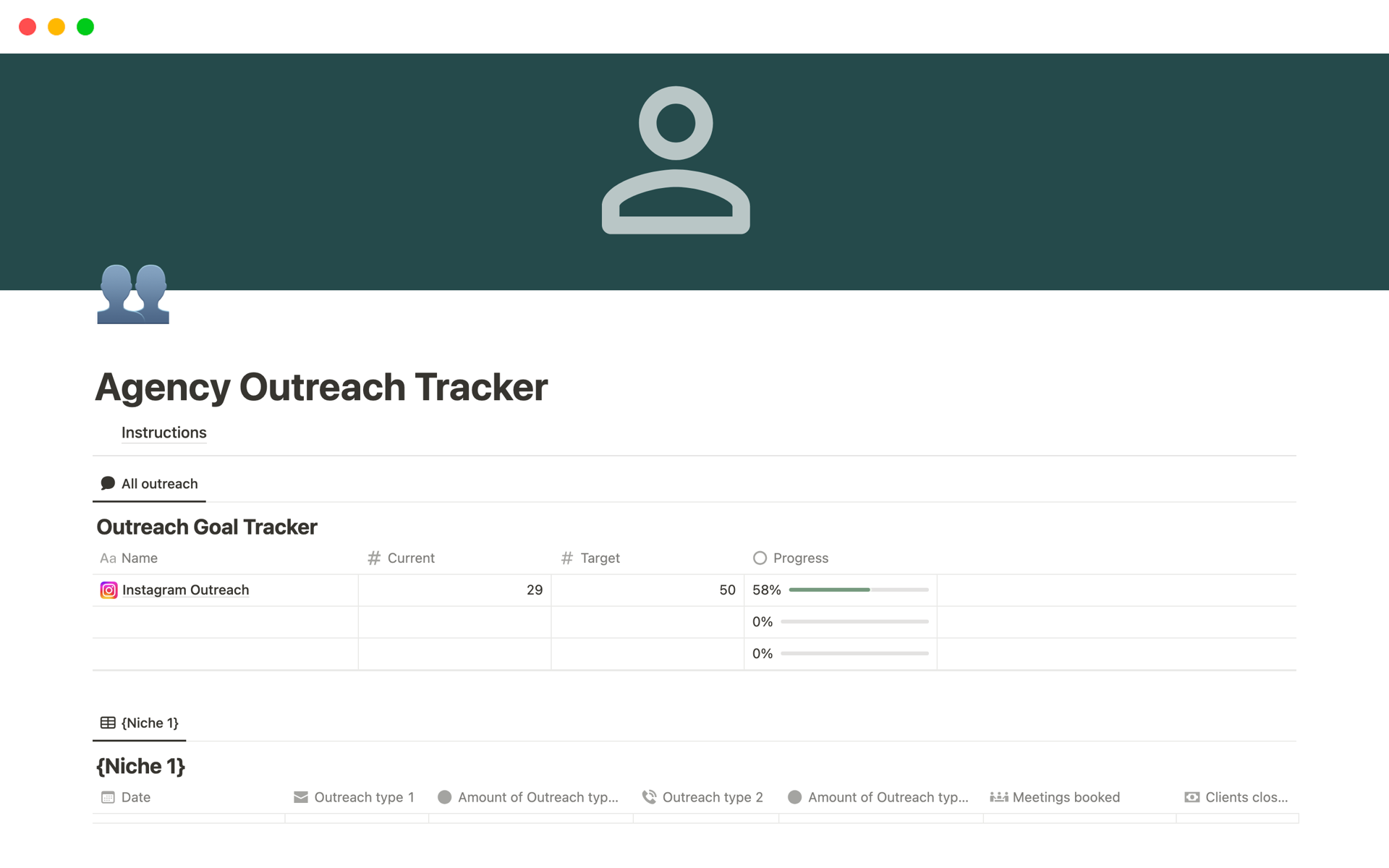Toggle the empty third progress row
Image resolution: width=1389 pixels, height=868 pixels.
click(x=840, y=653)
